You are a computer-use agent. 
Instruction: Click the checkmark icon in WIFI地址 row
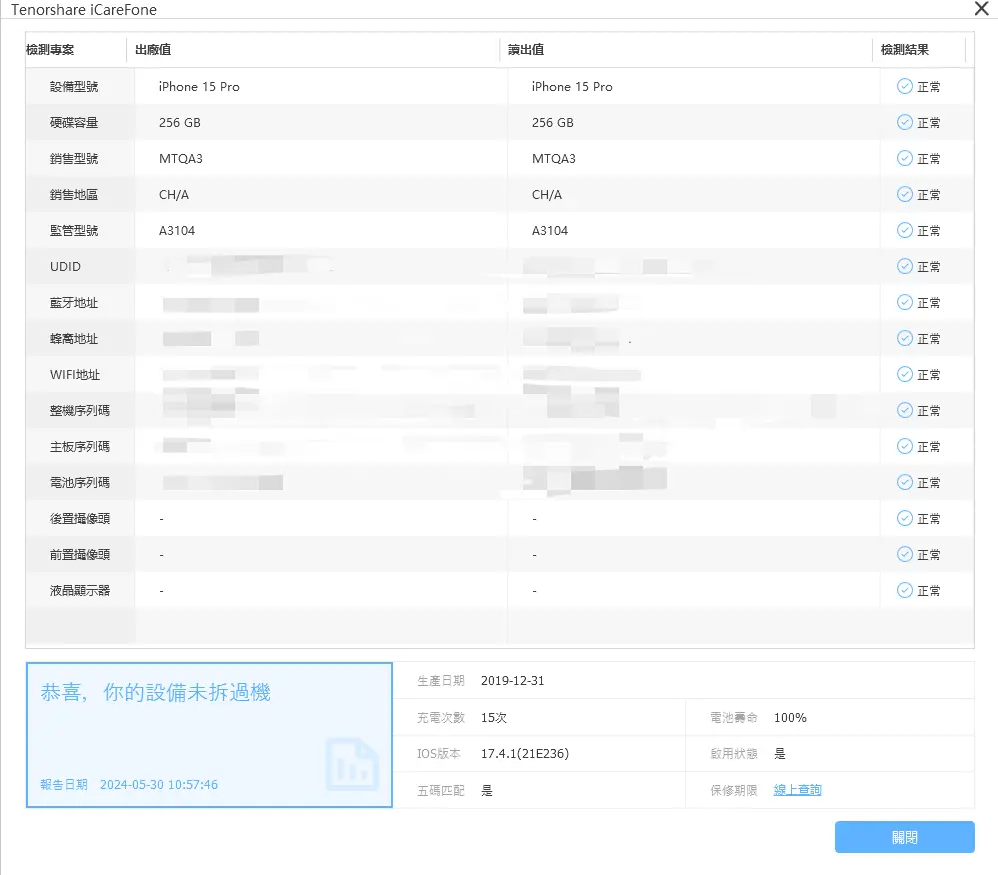pyautogui.click(x=904, y=374)
